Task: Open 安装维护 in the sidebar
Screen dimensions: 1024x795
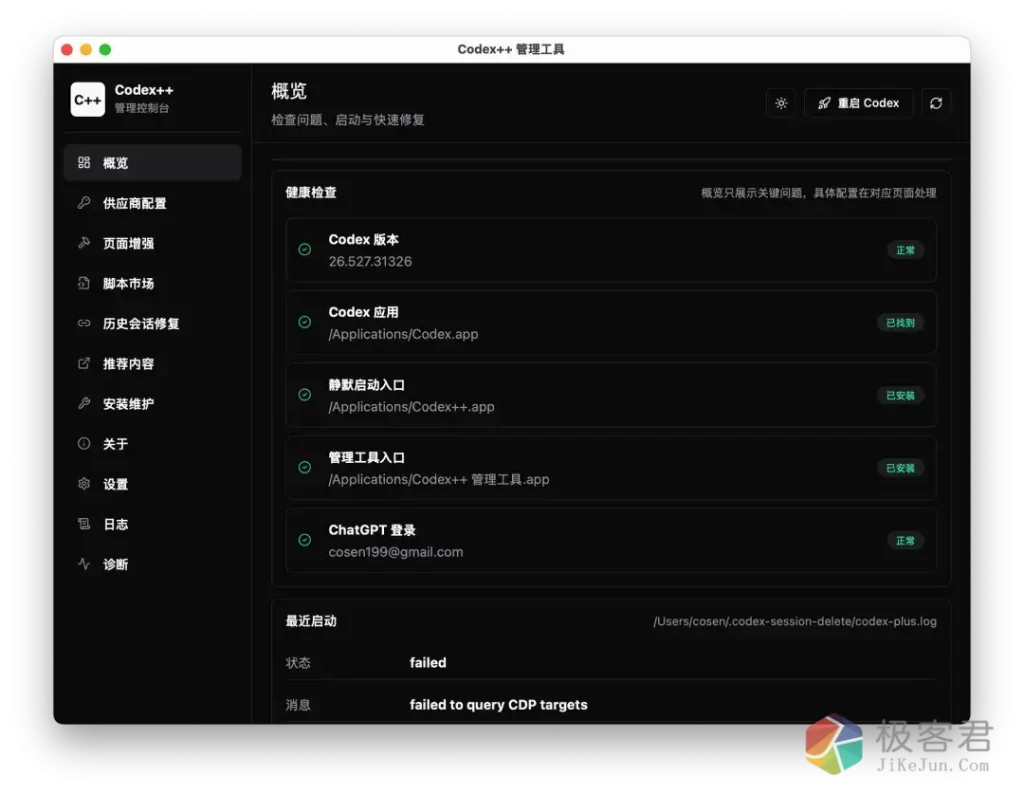Action: tap(153, 404)
